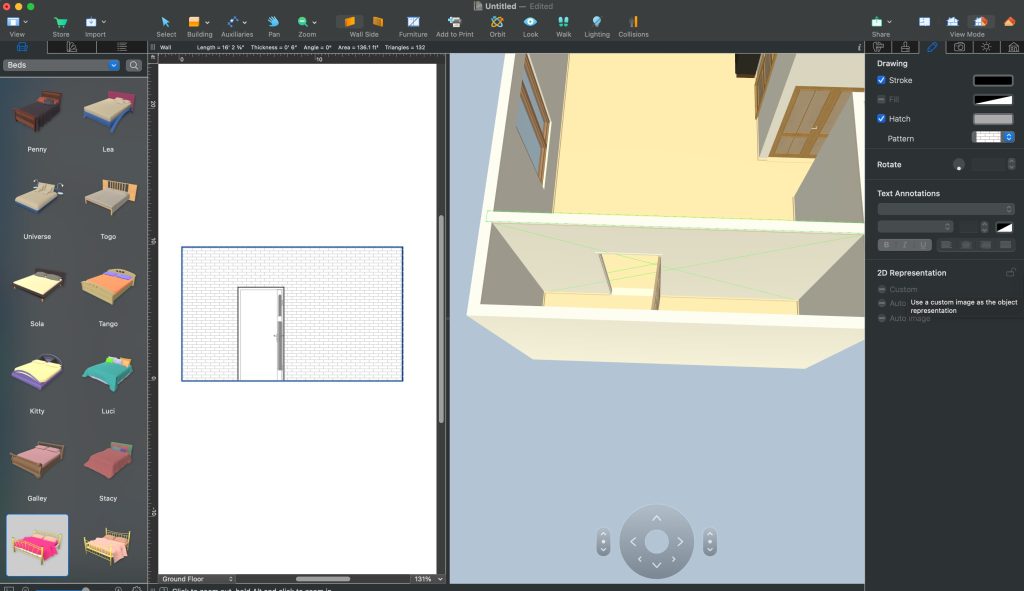Image resolution: width=1024 pixels, height=591 pixels.
Task: Click the Collisions toolbar icon
Action: 633,22
